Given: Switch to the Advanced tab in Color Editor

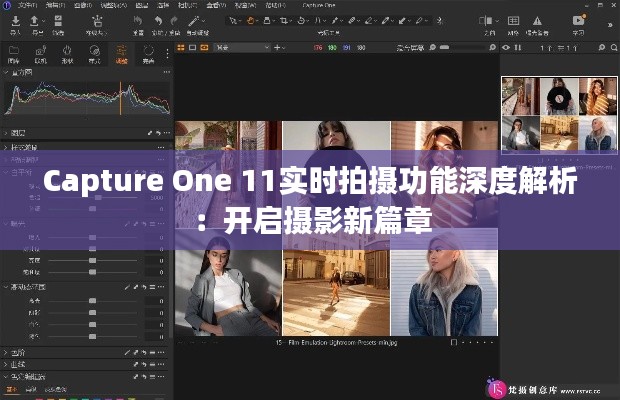Looking at the screenshot, I should pyautogui.click(x=31, y=389).
